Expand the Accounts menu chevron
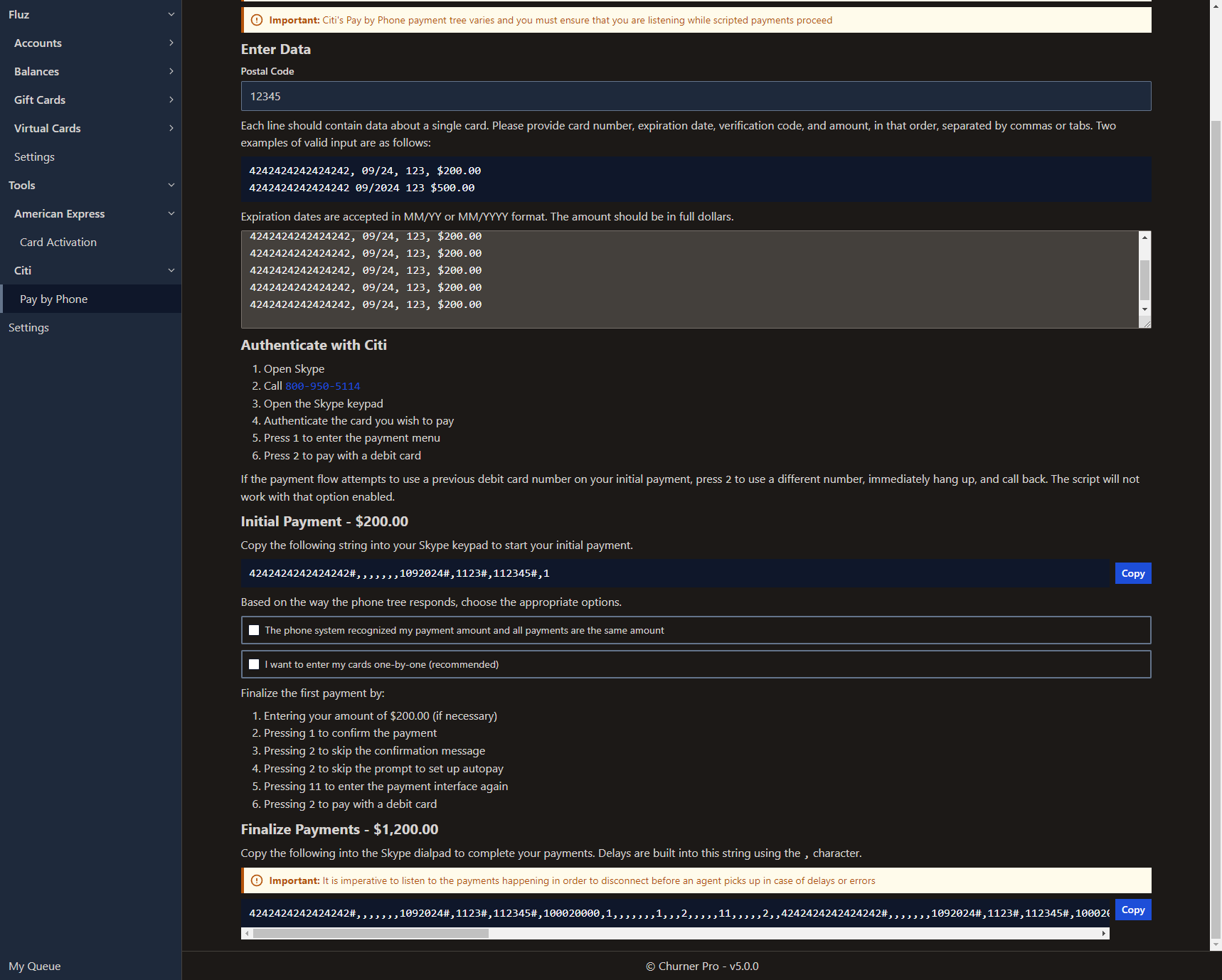The width and height of the screenshot is (1222, 980). pos(171,43)
